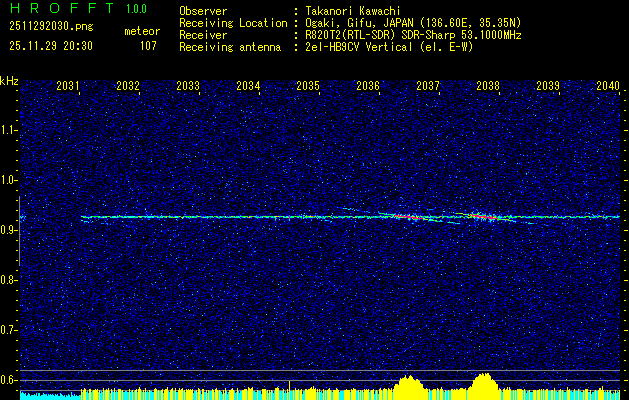Click the 'Observer' field label
Image resolution: width=629 pixels, height=400 pixels.
(x=203, y=11)
